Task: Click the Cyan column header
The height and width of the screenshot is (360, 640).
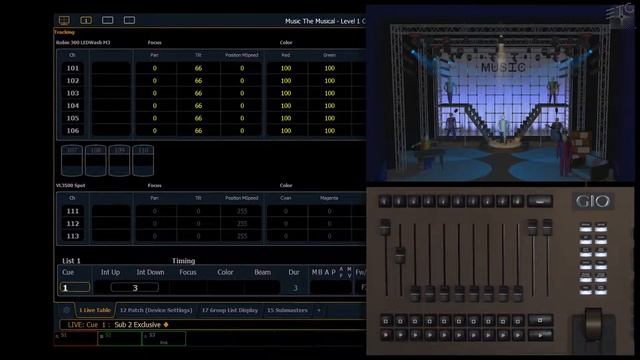Action: (286, 198)
